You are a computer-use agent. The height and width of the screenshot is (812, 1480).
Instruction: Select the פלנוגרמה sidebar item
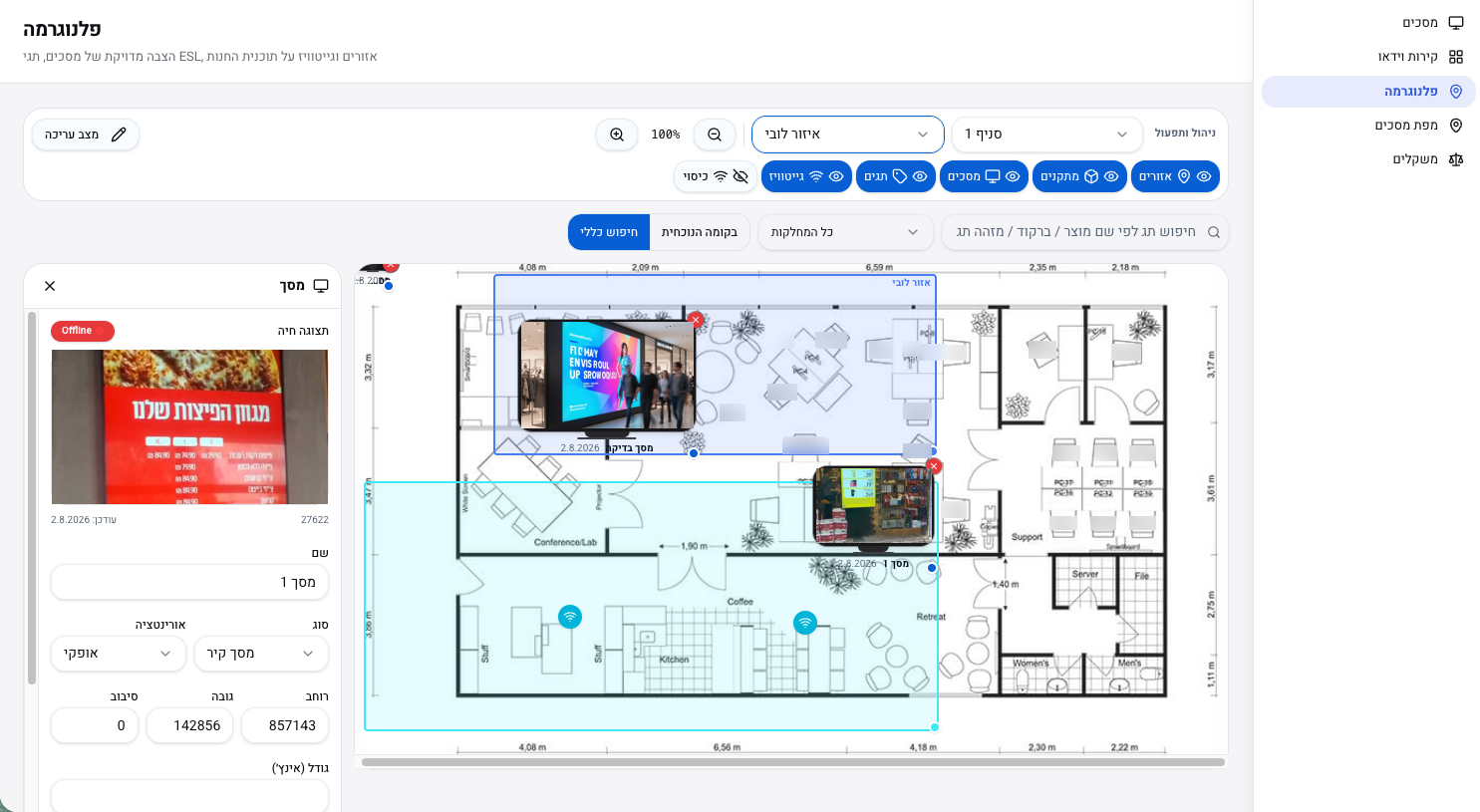coord(1368,92)
